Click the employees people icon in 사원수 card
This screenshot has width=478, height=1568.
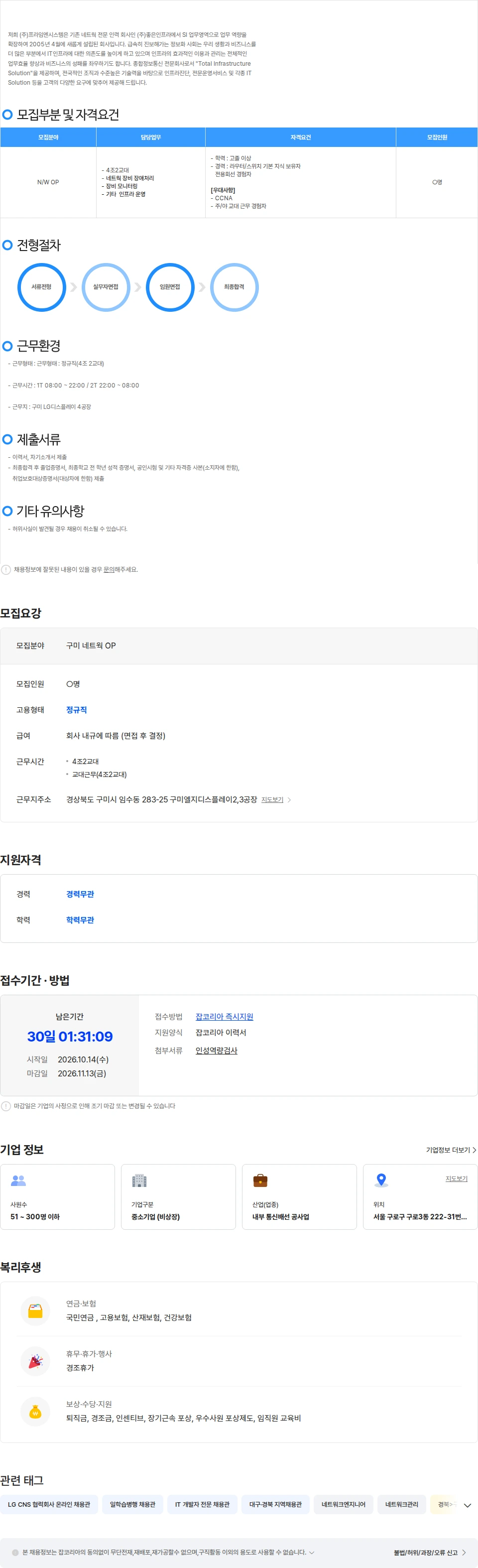pyautogui.click(x=18, y=1180)
